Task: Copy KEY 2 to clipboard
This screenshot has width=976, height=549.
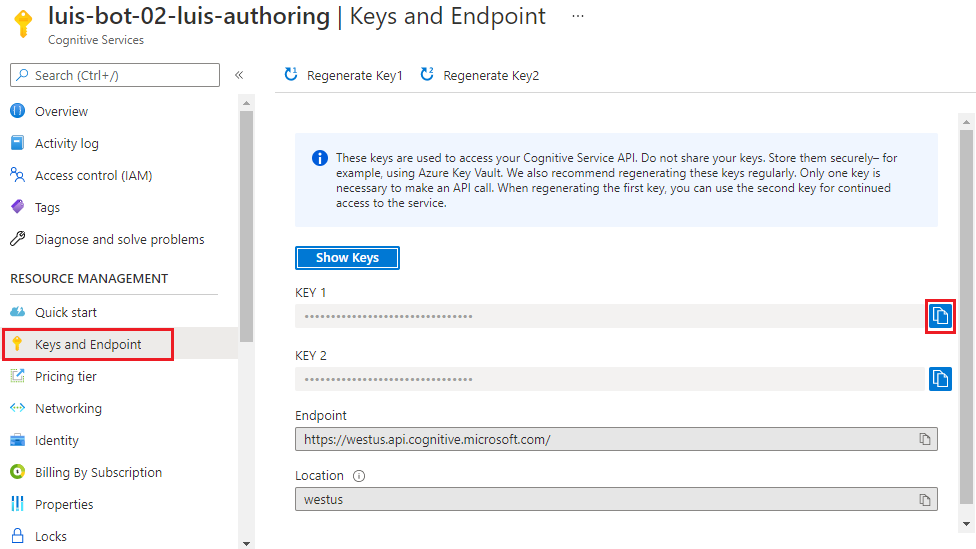Action: click(939, 379)
